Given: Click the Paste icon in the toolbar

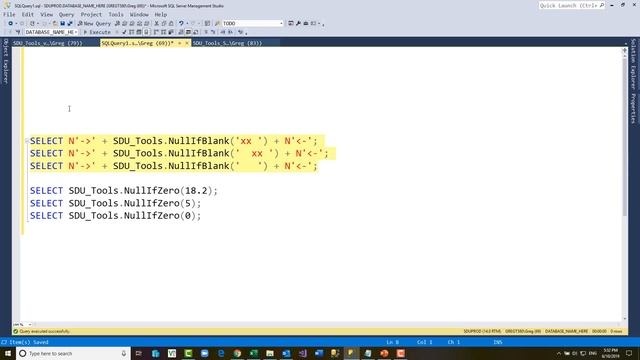Looking at the screenshot, I should [x=171, y=23].
